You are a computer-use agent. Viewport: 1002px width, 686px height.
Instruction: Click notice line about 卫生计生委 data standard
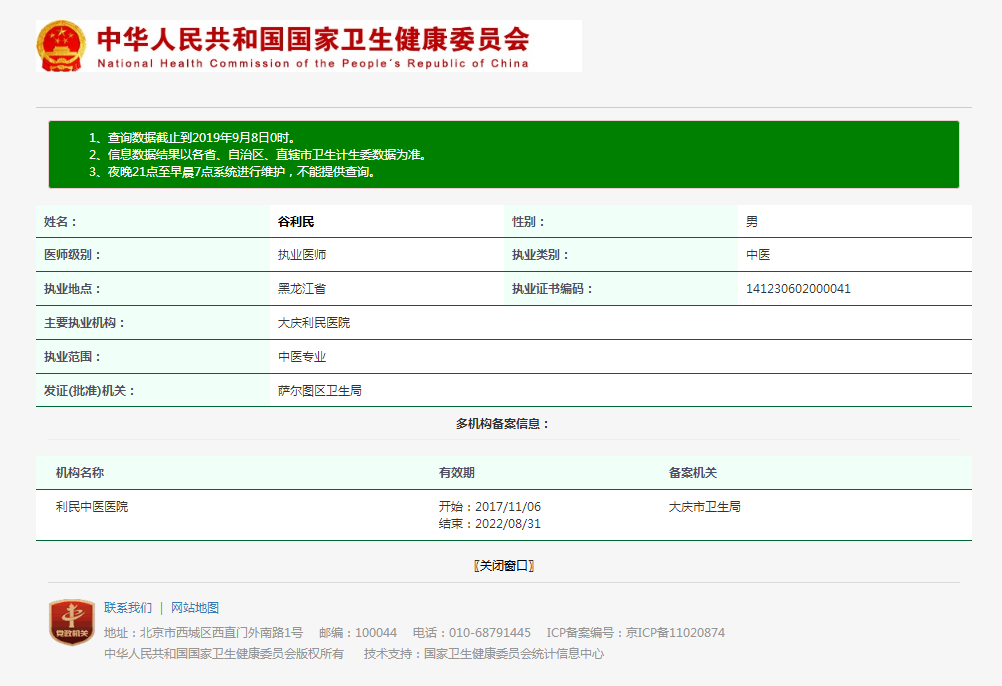(258, 155)
